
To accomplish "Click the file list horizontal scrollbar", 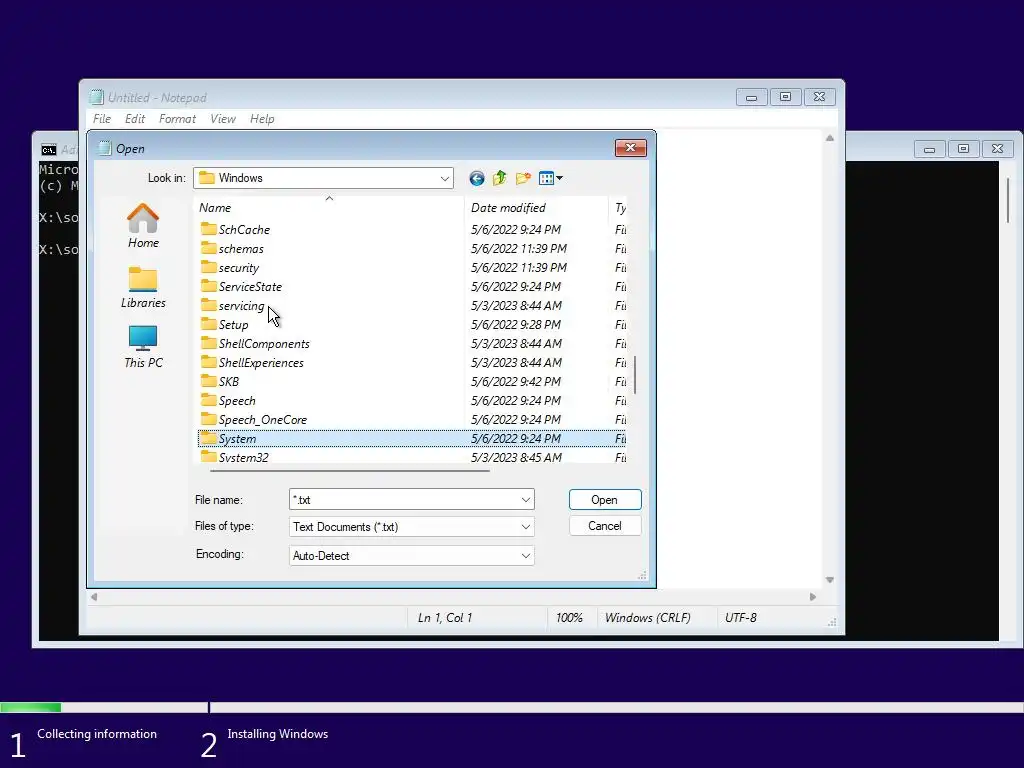I will tap(349, 470).
